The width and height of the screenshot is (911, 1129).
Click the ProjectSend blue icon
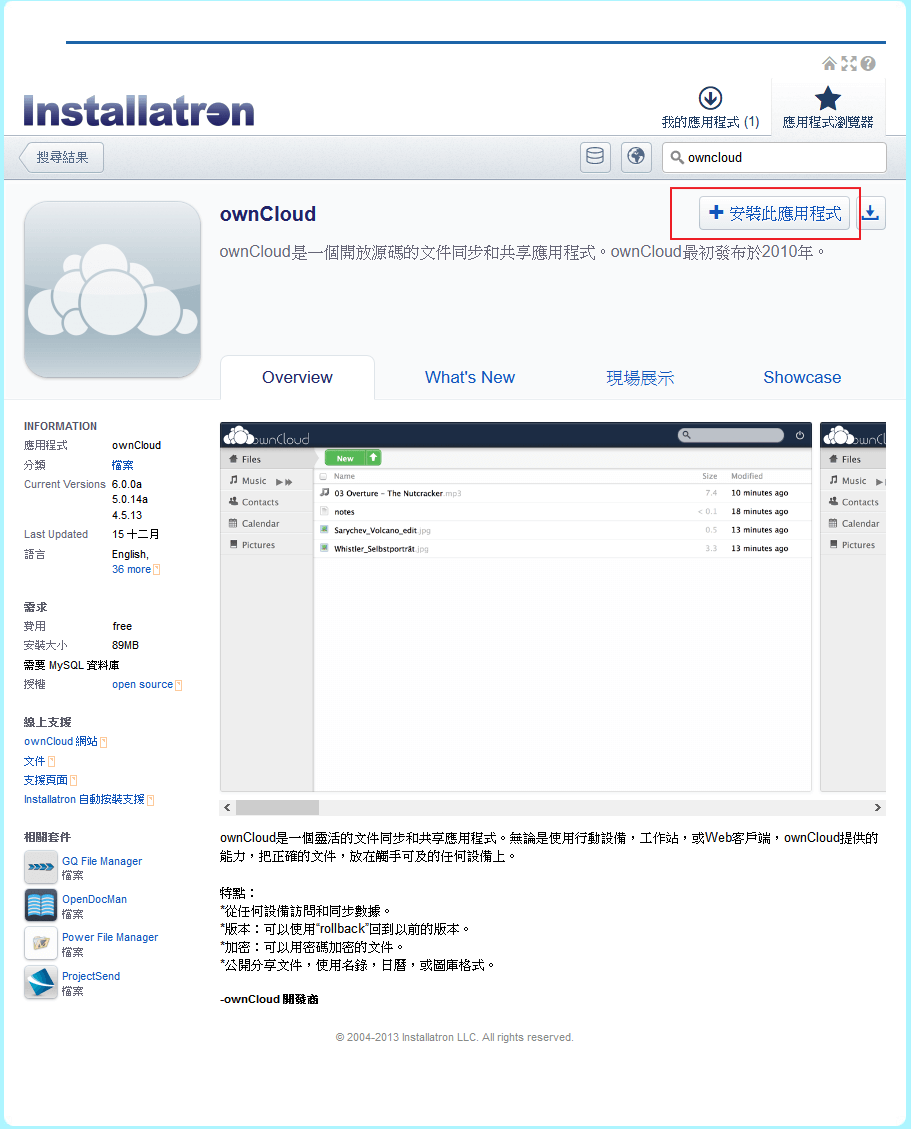tap(40, 982)
